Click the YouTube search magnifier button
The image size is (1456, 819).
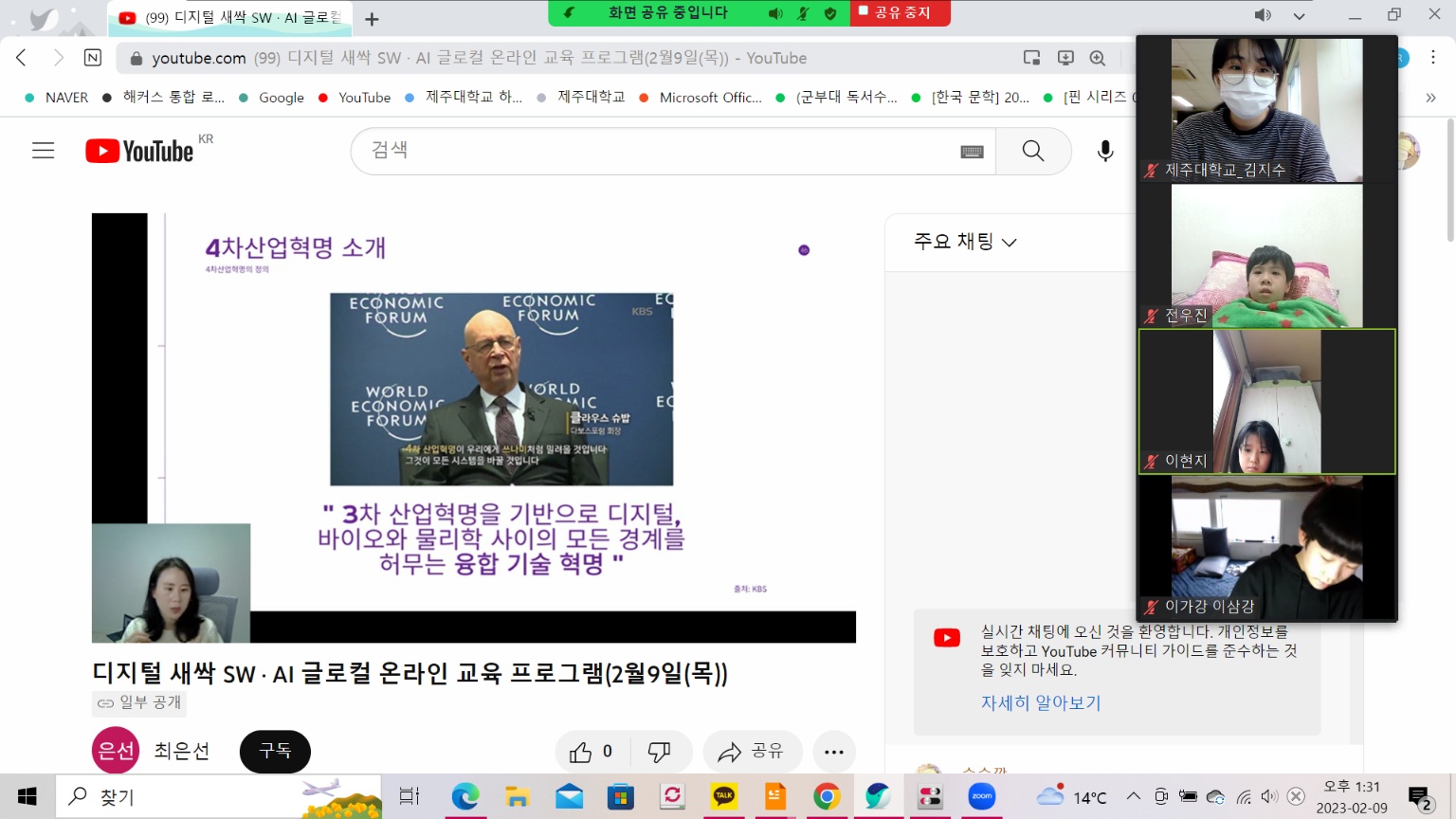[1032, 151]
